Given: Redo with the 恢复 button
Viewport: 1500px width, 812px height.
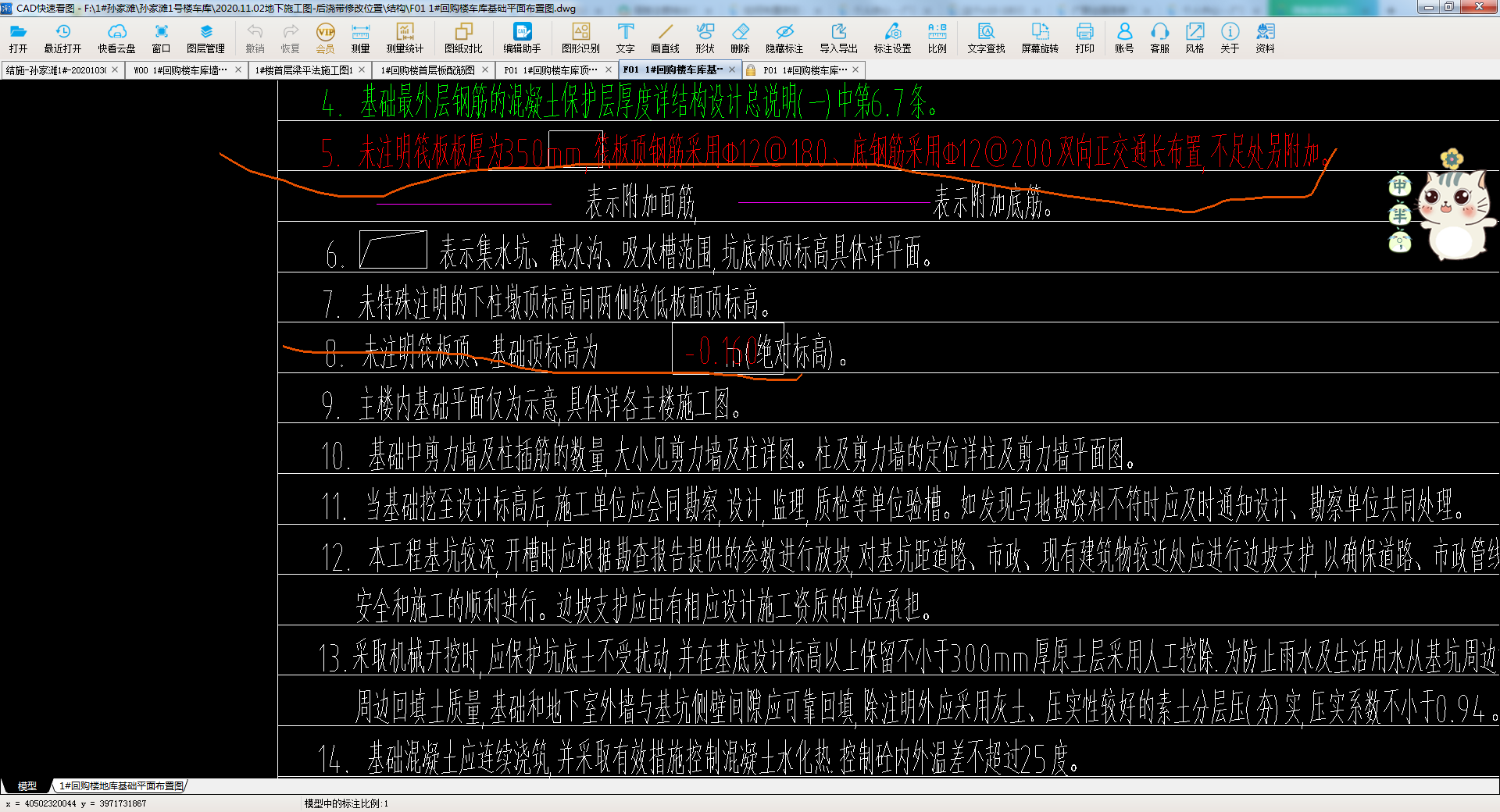Looking at the screenshot, I should (290, 37).
